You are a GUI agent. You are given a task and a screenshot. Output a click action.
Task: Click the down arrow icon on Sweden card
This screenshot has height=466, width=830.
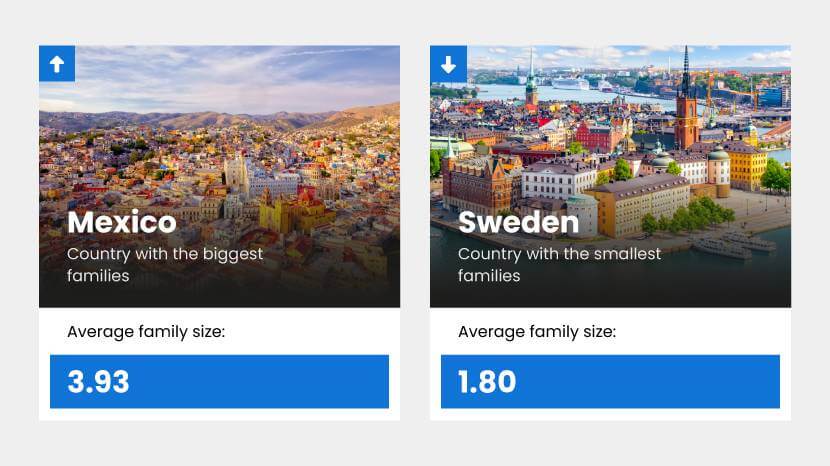tap(448, 64)
